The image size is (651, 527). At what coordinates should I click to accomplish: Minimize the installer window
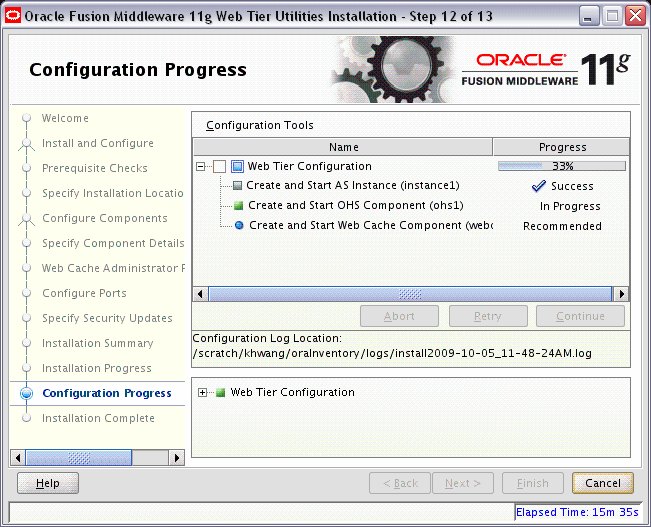[588, 17]
